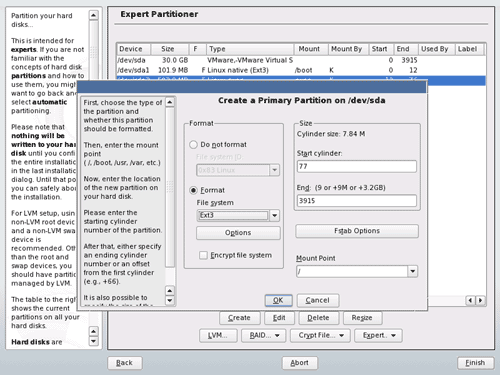This screenshot has width=500, height=375.
Task: Focus the Start cylinder field
Action: point(357,166)
